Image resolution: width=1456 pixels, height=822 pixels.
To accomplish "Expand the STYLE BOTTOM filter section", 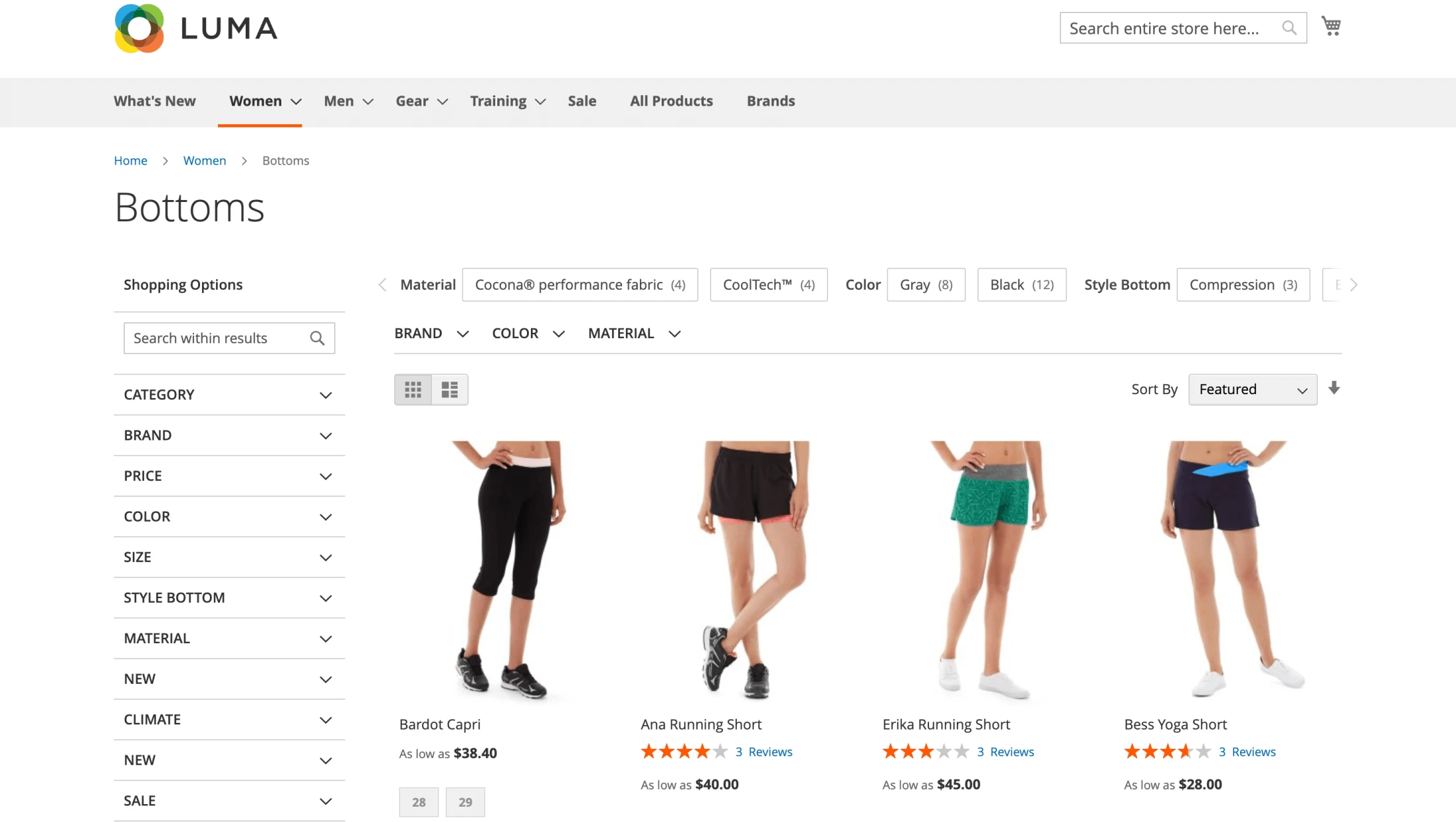I will point(229,598).
